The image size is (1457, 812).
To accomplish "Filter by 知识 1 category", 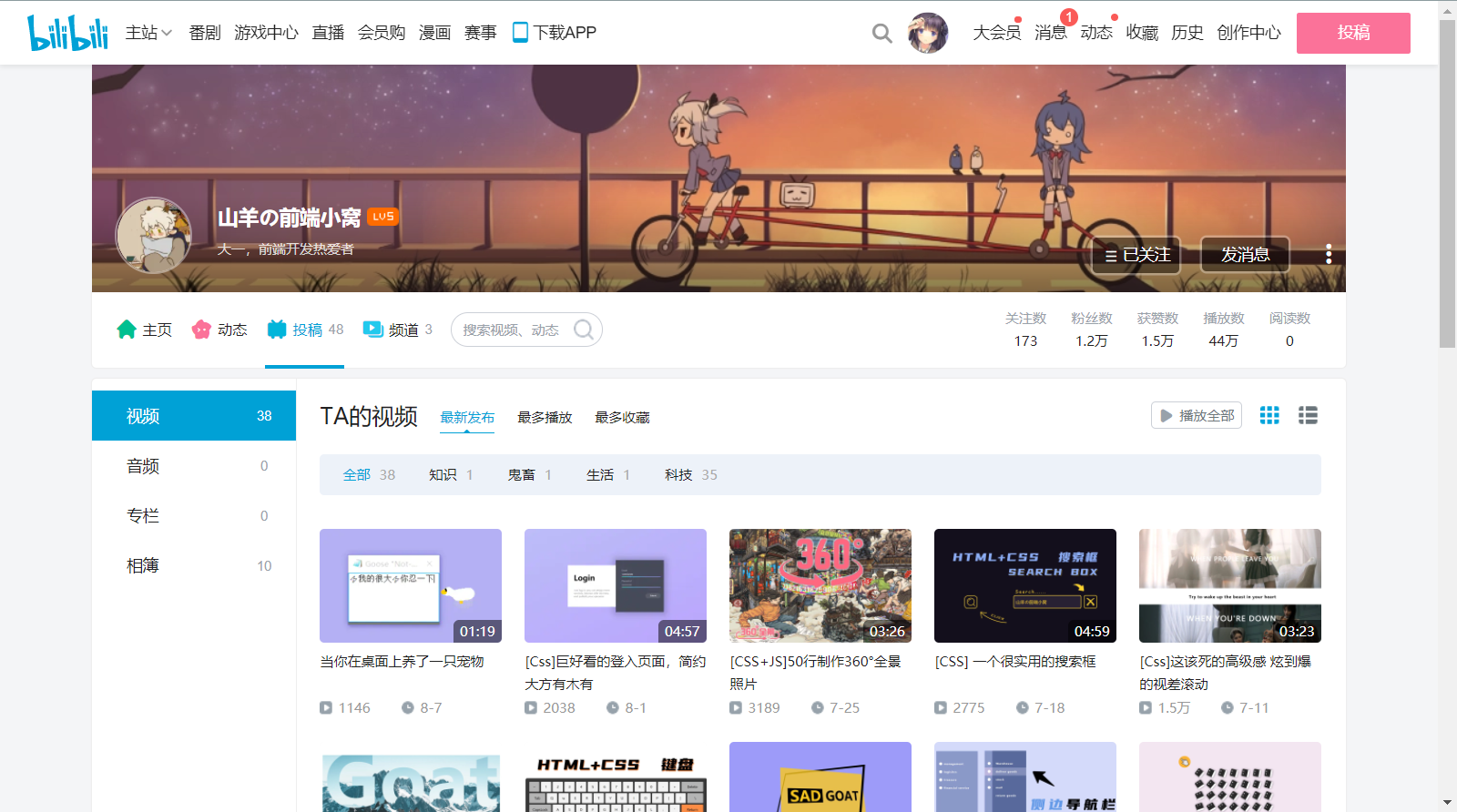I will coord(451,474).
